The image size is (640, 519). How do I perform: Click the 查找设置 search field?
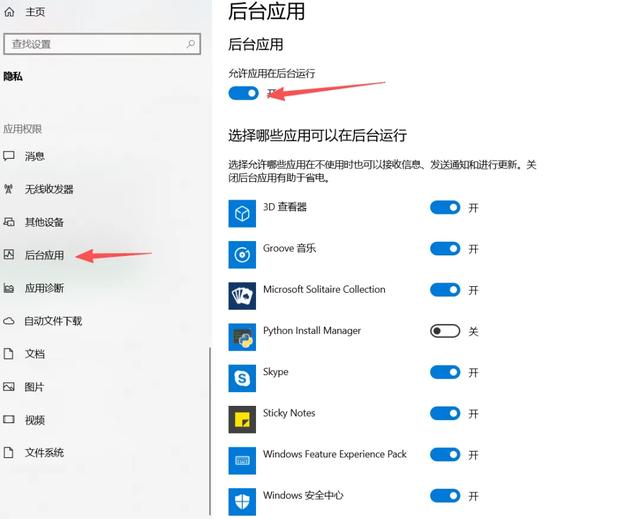tap(102, 44)
